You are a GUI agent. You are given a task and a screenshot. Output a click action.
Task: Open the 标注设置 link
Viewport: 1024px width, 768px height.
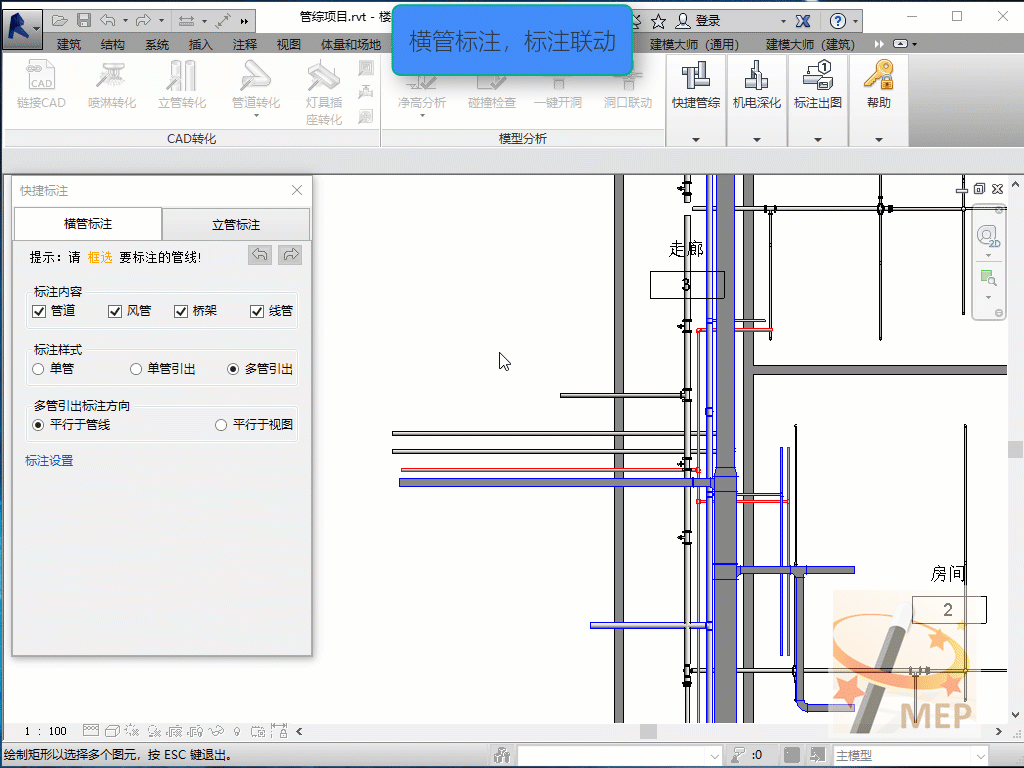pos(49,461)
